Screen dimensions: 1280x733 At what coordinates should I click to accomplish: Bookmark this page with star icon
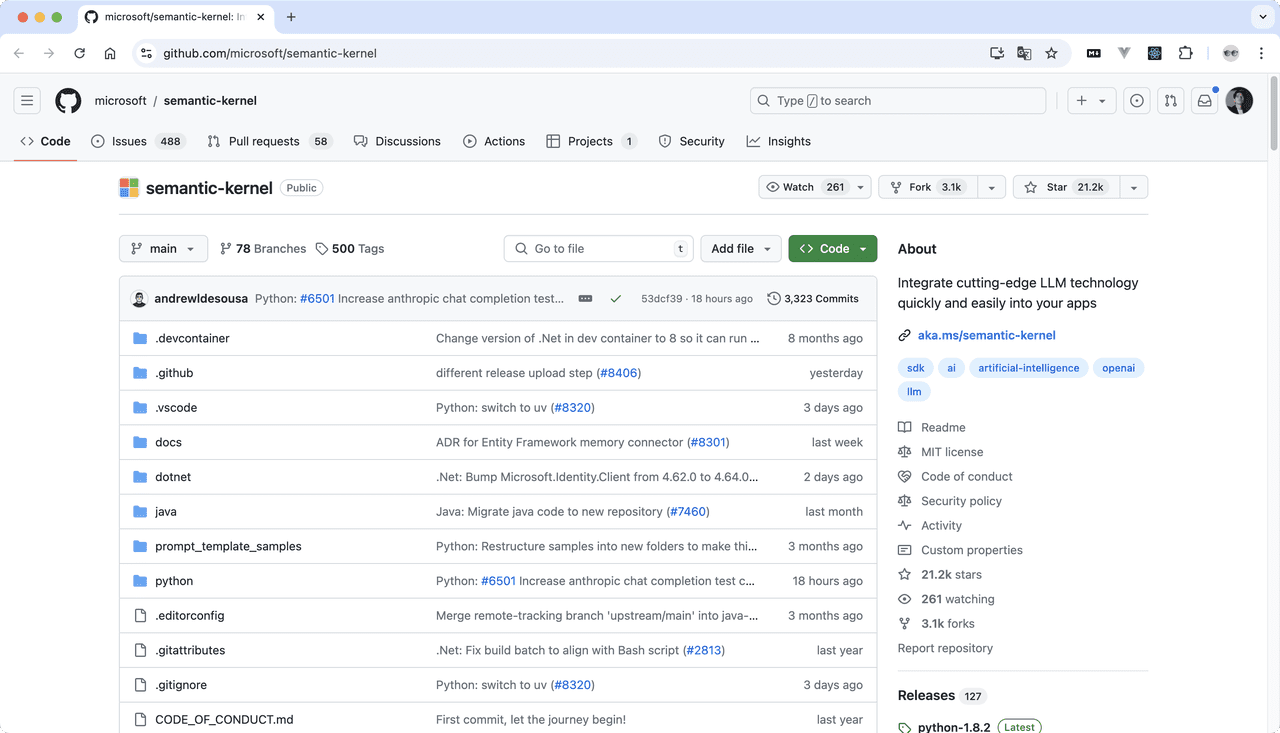1051,53
